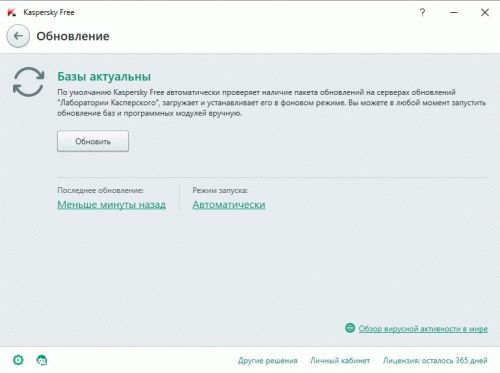
Task: Go back using the arrow button
Action: 18,36
